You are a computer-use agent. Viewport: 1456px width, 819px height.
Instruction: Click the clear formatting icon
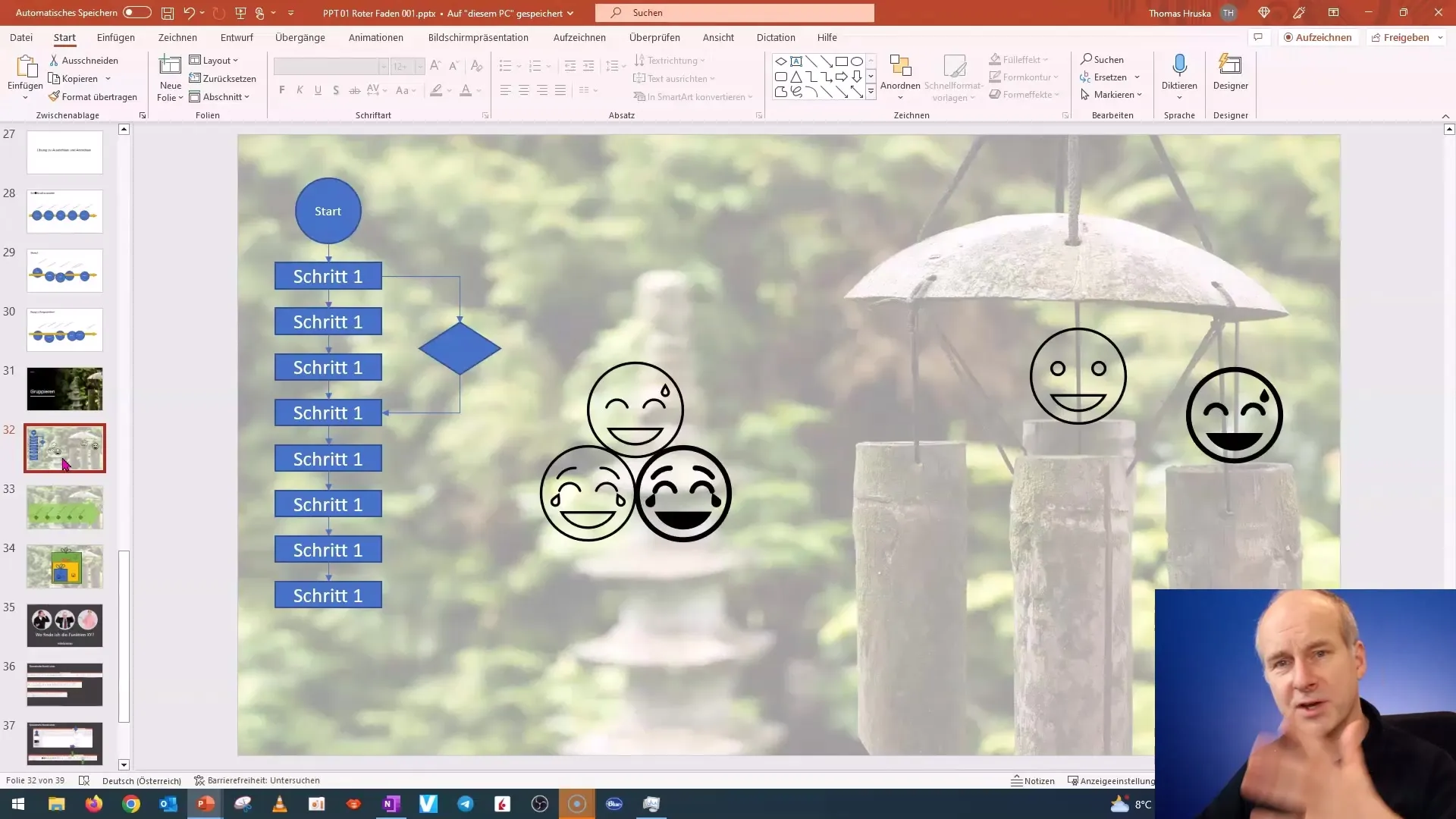(476, 66)
